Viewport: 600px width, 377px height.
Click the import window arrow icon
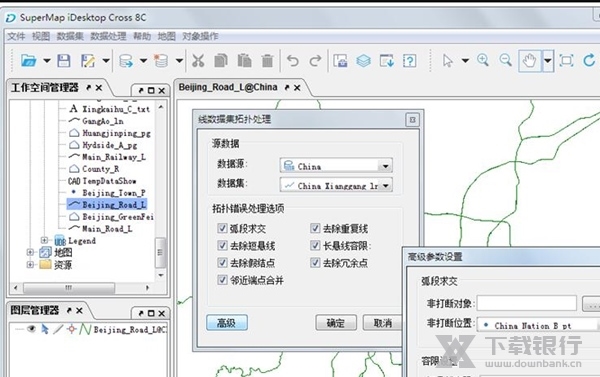pos(386,60)
